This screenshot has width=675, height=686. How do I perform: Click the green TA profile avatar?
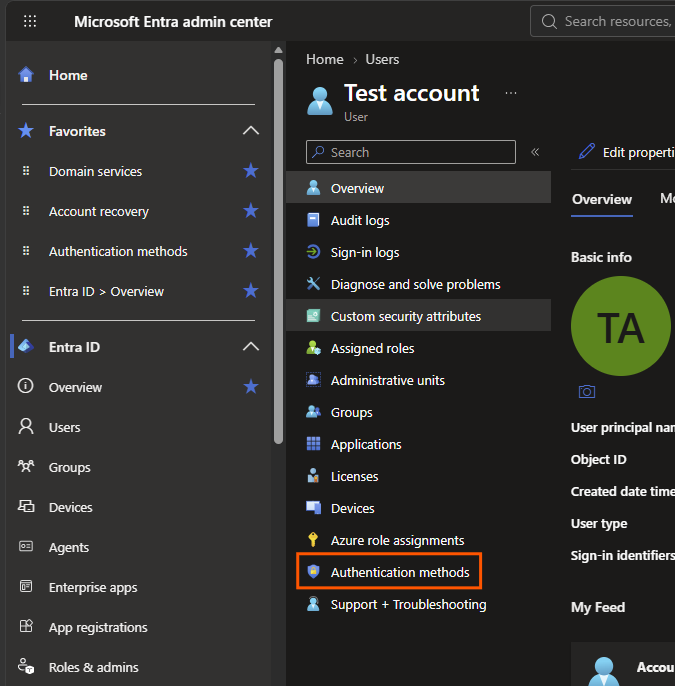pos(620,326)
